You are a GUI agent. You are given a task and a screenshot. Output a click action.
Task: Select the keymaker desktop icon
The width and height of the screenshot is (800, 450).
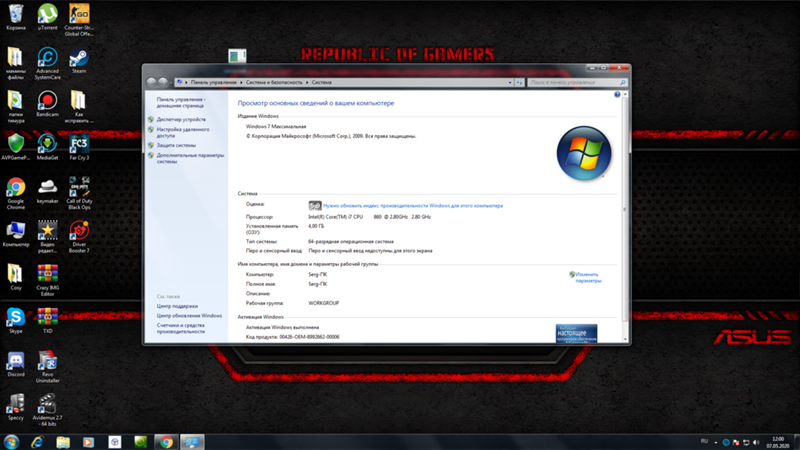[x=47, y=190]
